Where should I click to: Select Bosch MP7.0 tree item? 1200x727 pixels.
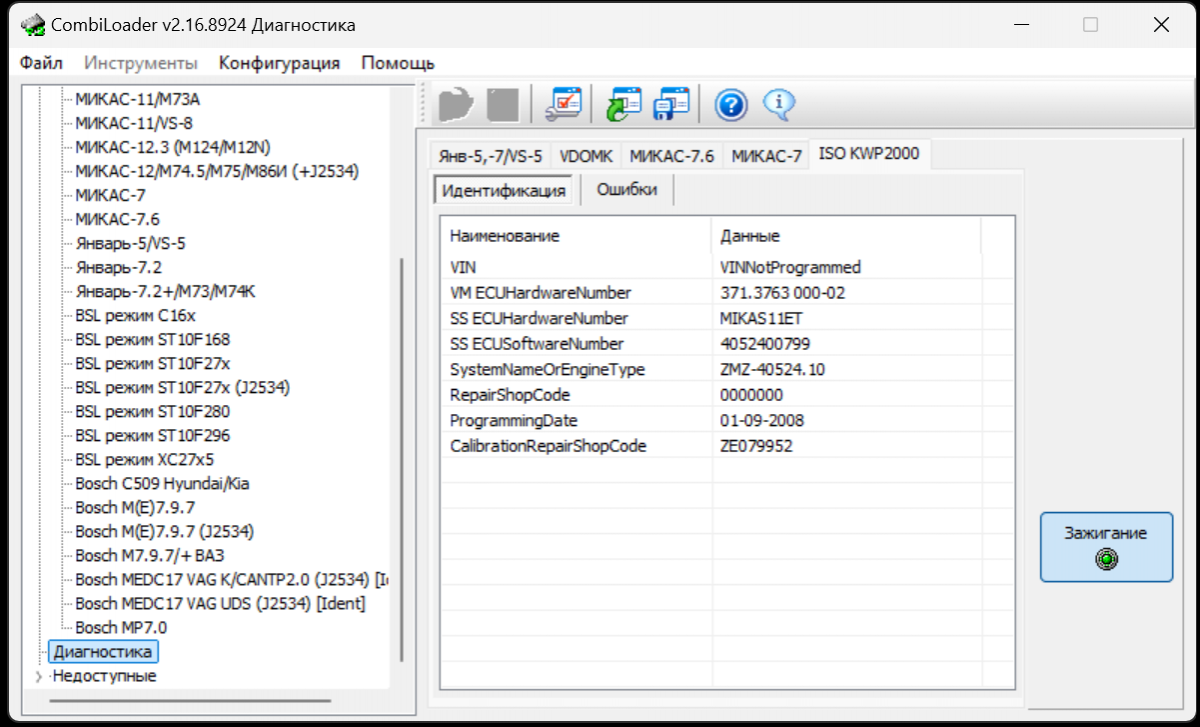coord(121,627)
